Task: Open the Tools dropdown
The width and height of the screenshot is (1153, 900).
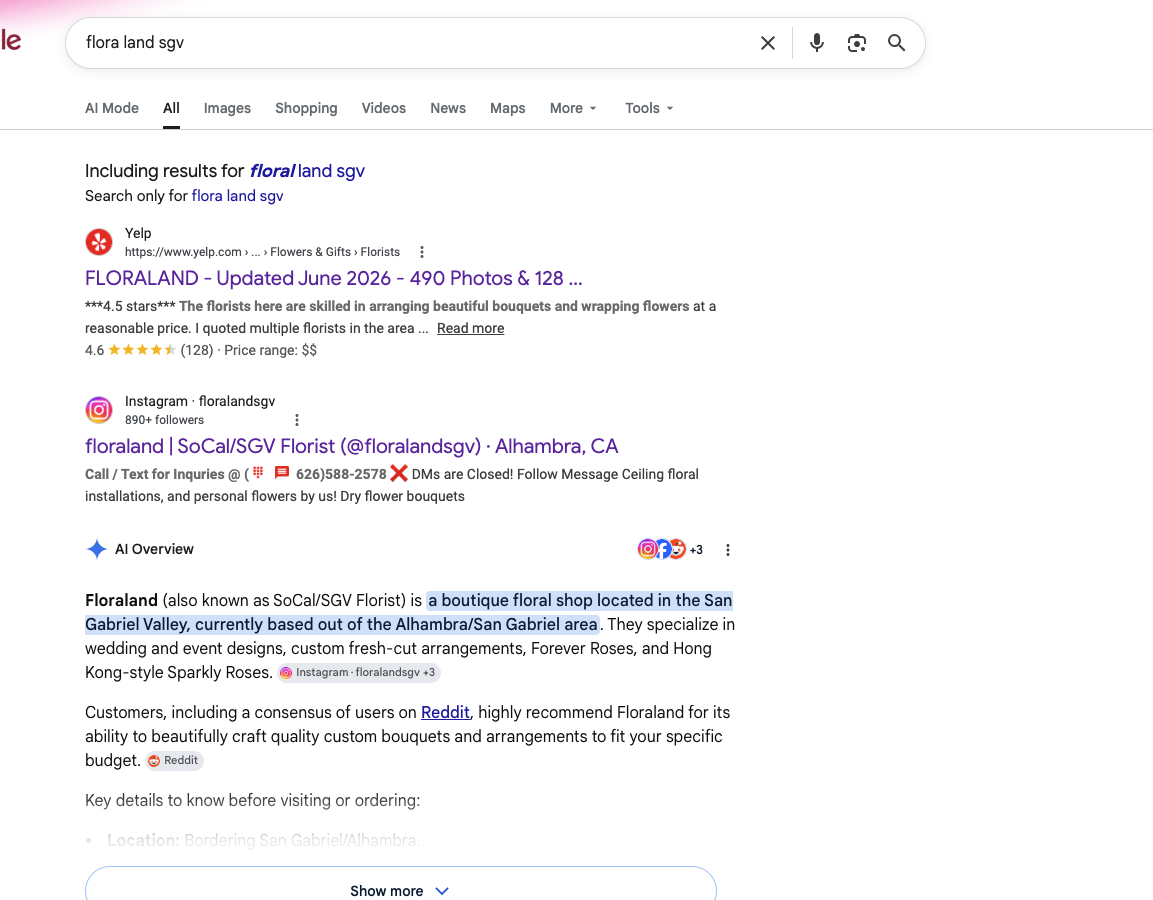Action: tap(649, 108)
